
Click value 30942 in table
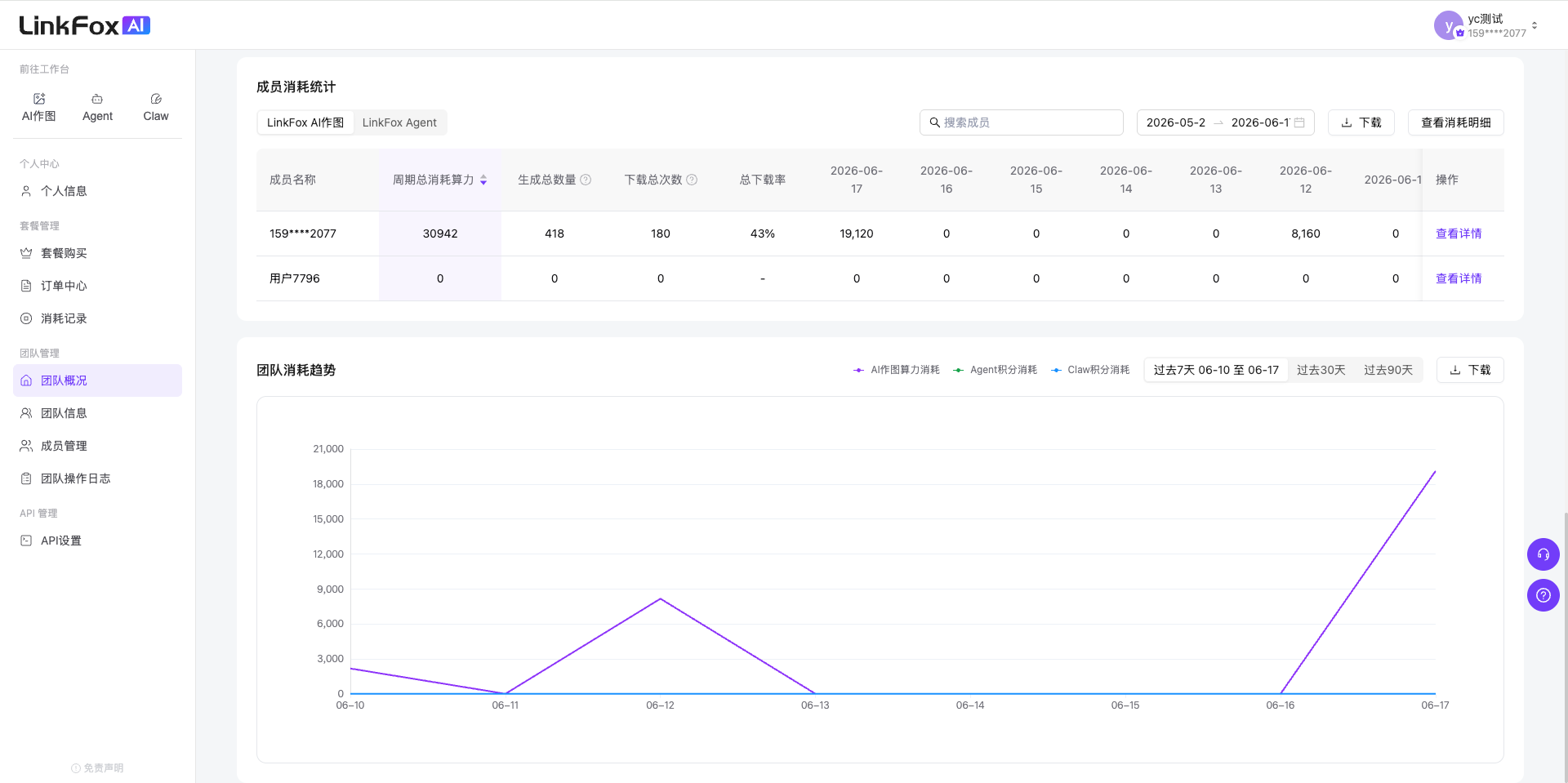pyautogui.click(x=440, y=234)
